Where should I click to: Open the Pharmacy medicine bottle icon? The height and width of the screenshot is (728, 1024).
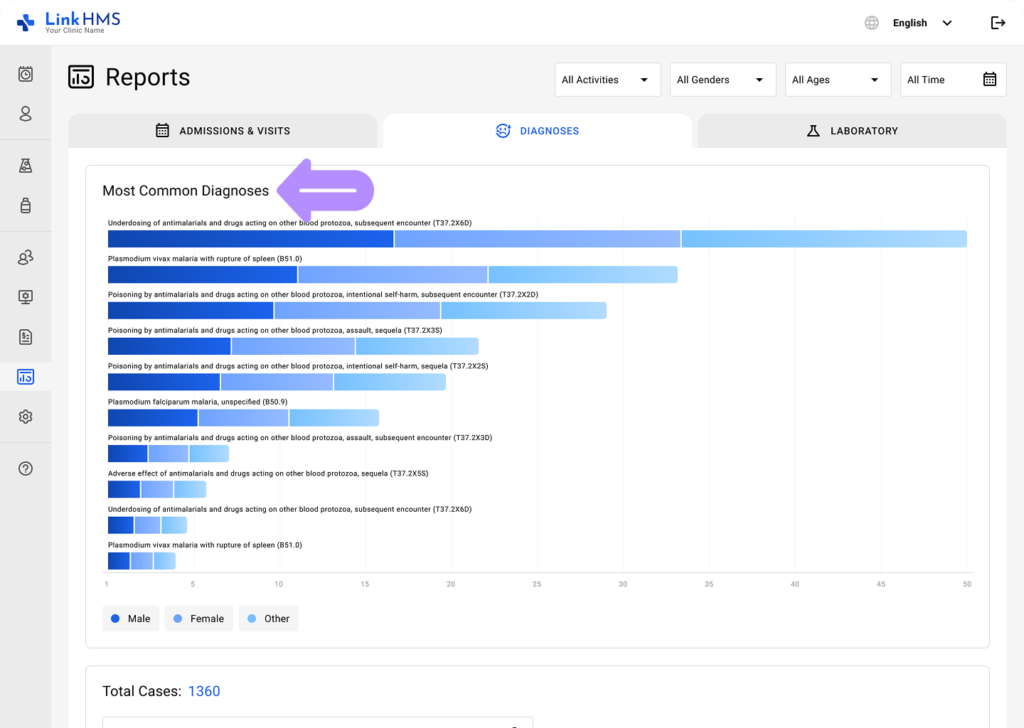25,205
